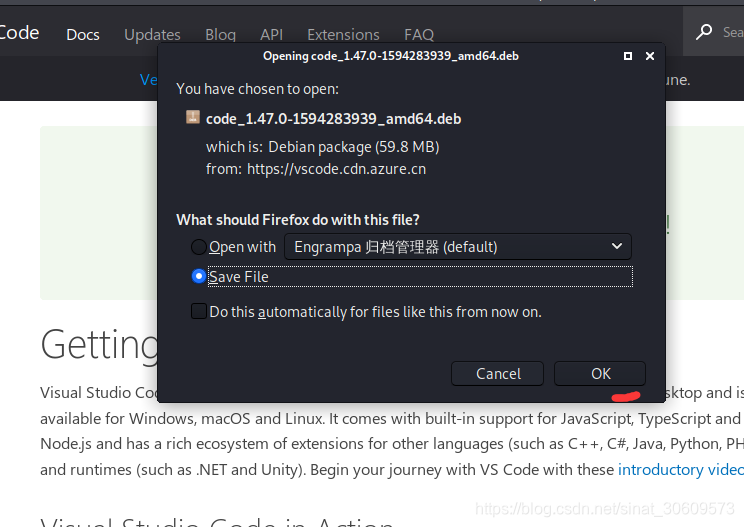The image size is (744, 527).
Task: Open the API navigation link
Action: click(x=271, y=35)
